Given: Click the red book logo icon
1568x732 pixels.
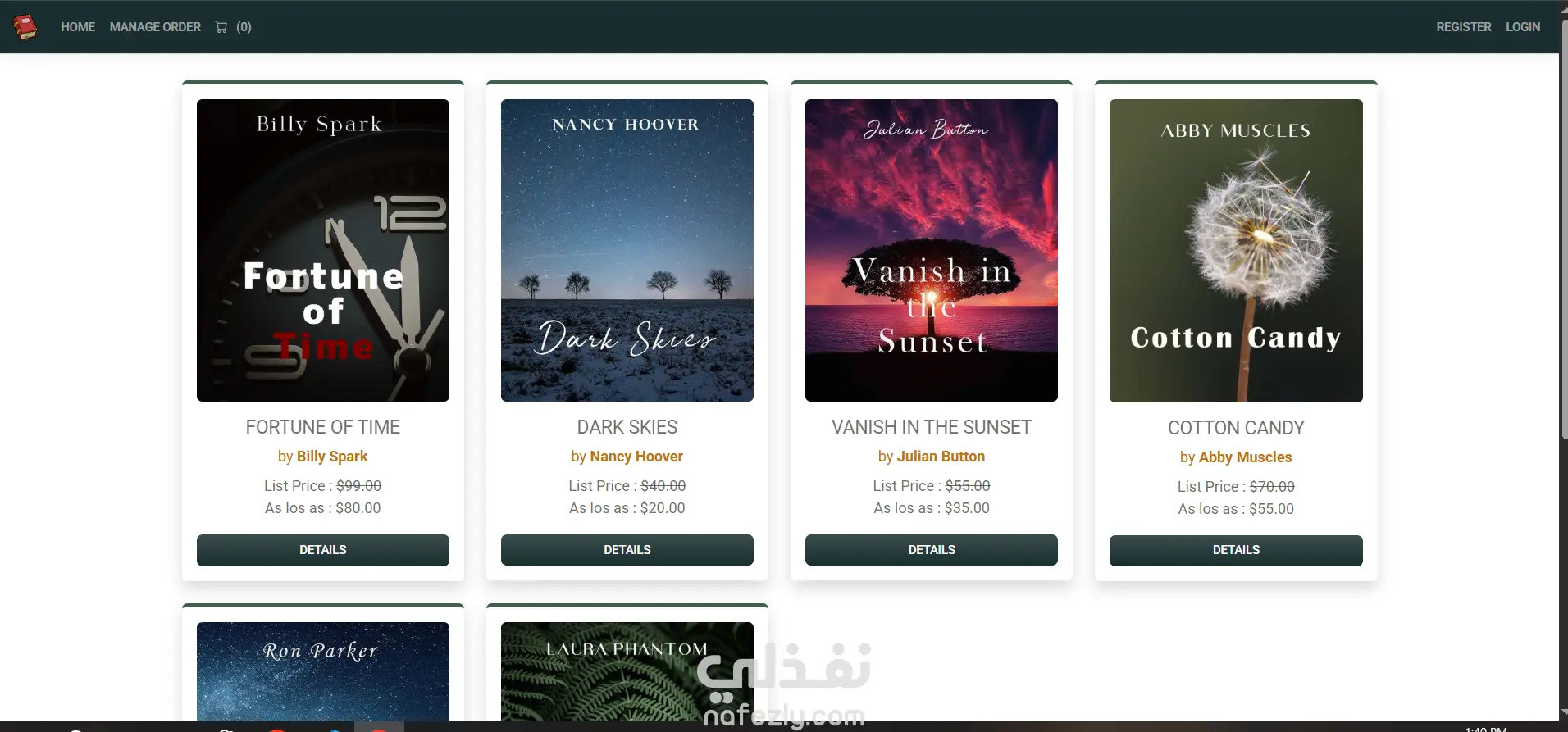Looking at the screenshot, I should coord(25,27).
